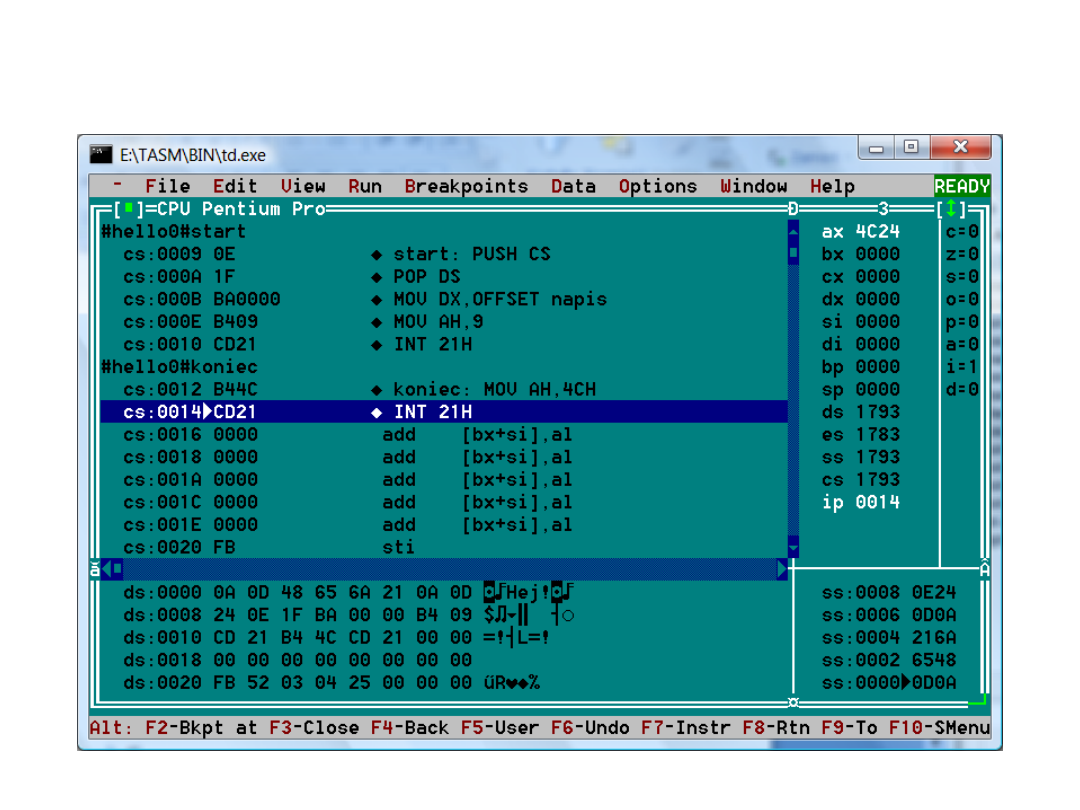The height and width of the screenshot is (810, 1080).
Task: Open the Data menu
Action: point(573,186)
